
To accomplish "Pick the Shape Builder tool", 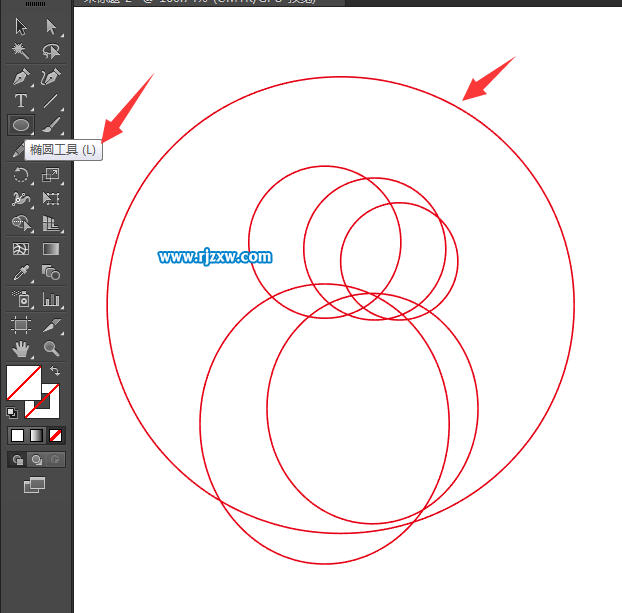I will point(21,223).
